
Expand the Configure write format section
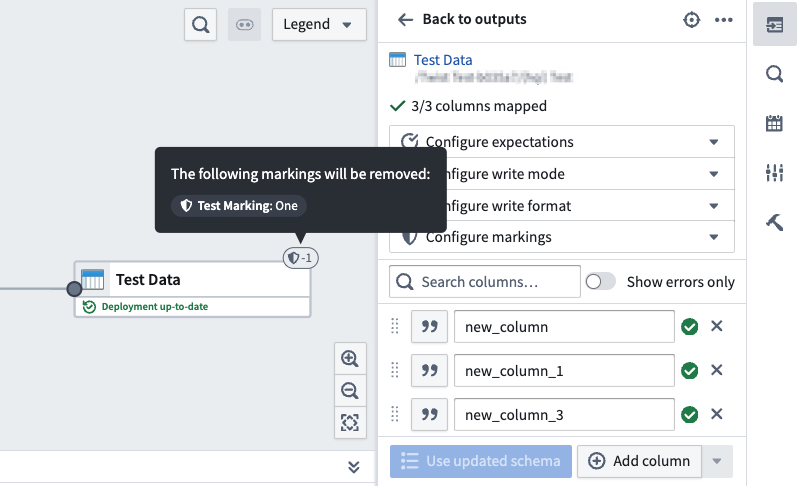click(x=562, y=206)
